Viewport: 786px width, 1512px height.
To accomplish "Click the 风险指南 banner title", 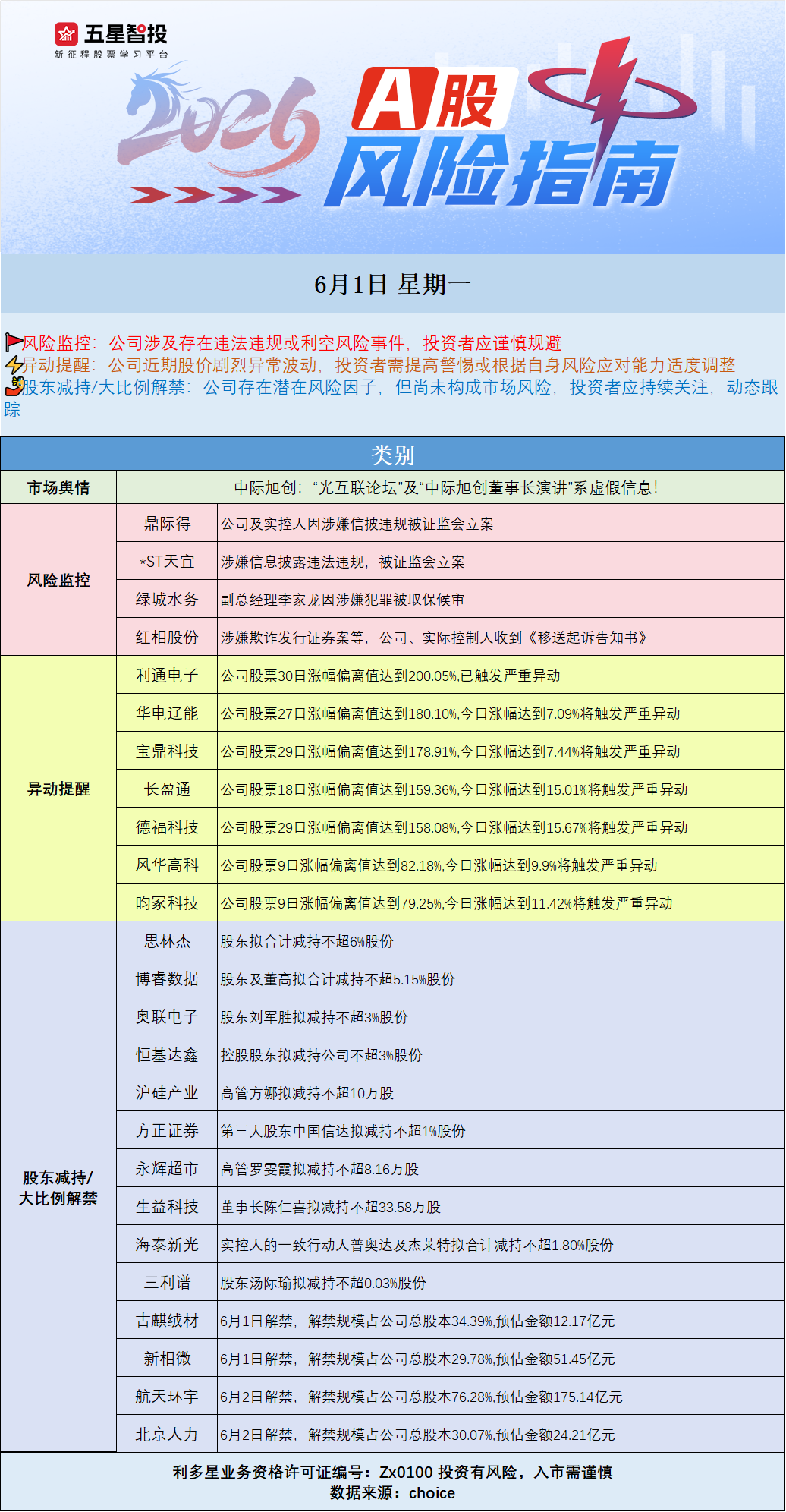I will pos(501,173).
